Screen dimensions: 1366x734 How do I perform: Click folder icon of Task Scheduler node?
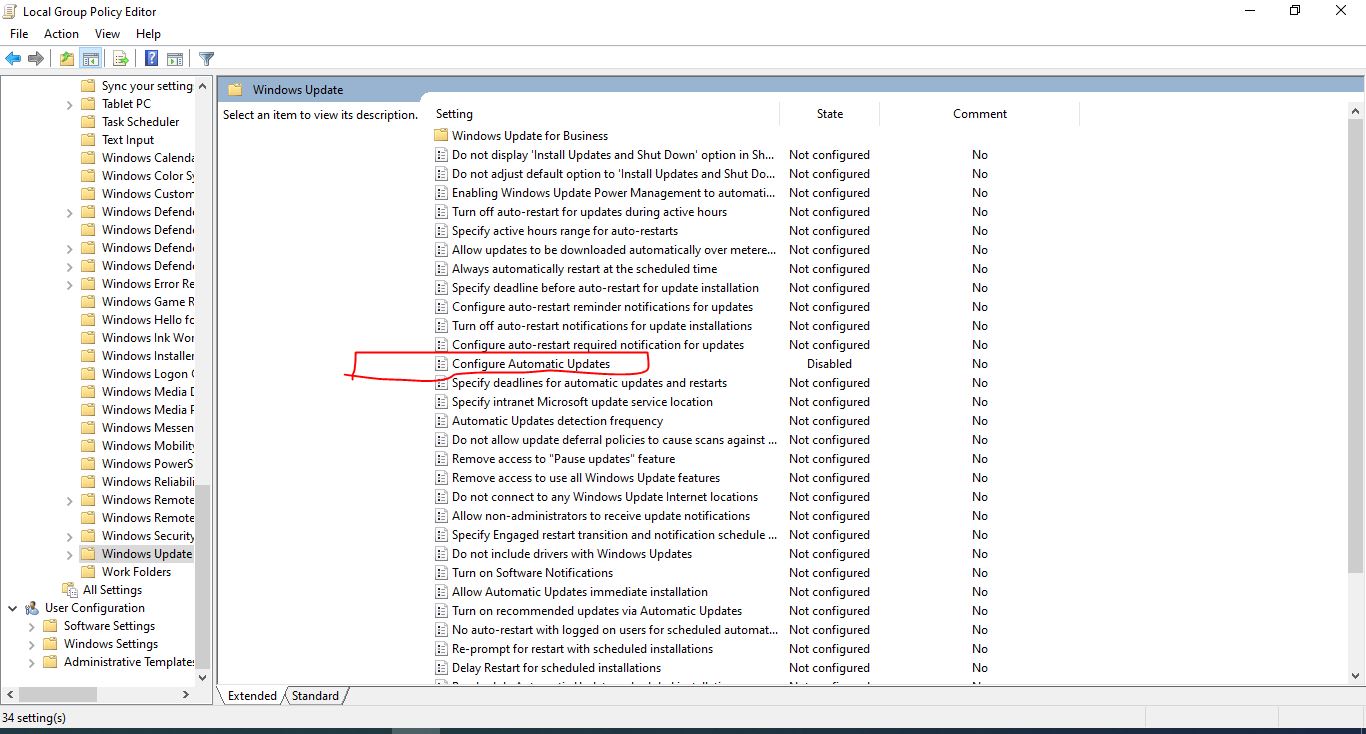click(88, 122)
